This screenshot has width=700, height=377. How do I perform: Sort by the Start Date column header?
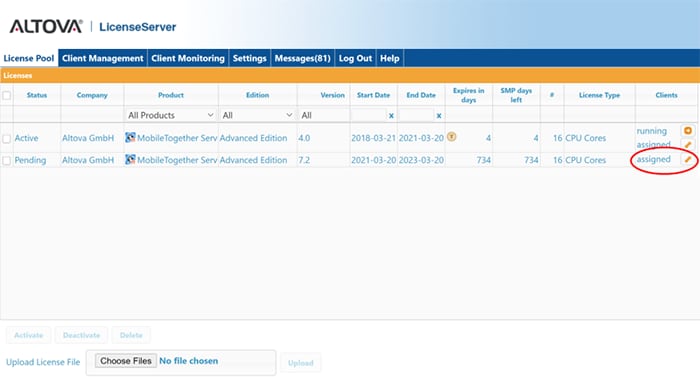point(373,95)
